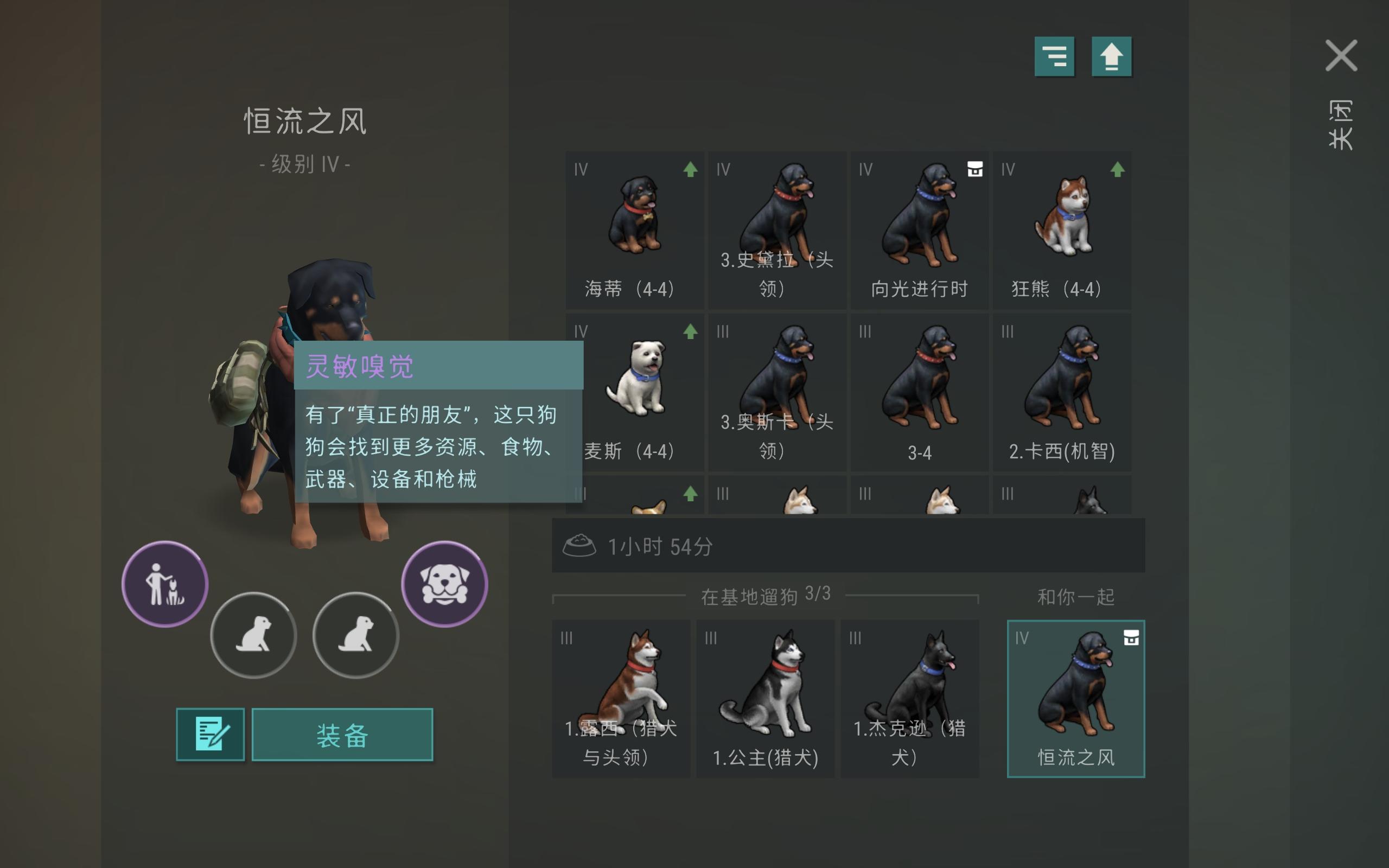Click the 灵敏嗅觉 skill tooltip header

tap(438, 365)
